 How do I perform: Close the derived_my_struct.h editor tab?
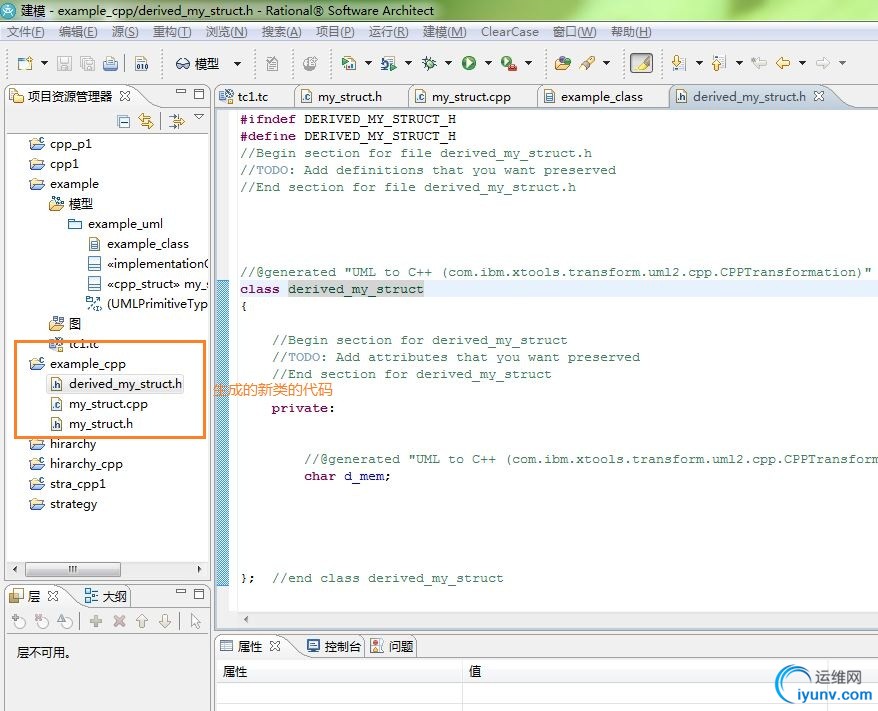click(x=819, y=97)
